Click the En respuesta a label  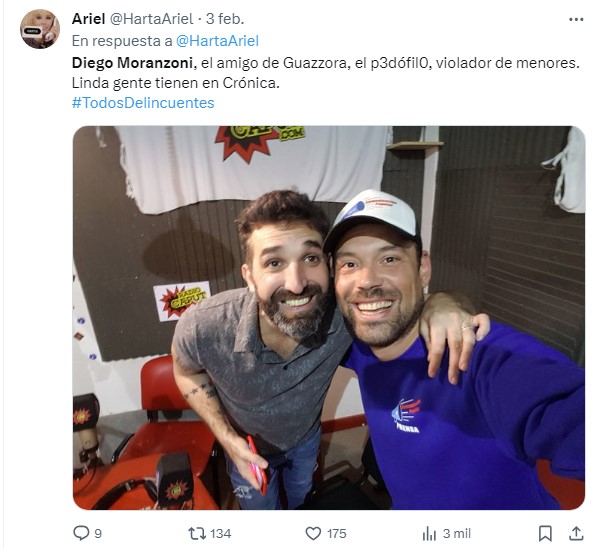pyautogui.click(x=122, y=41)
